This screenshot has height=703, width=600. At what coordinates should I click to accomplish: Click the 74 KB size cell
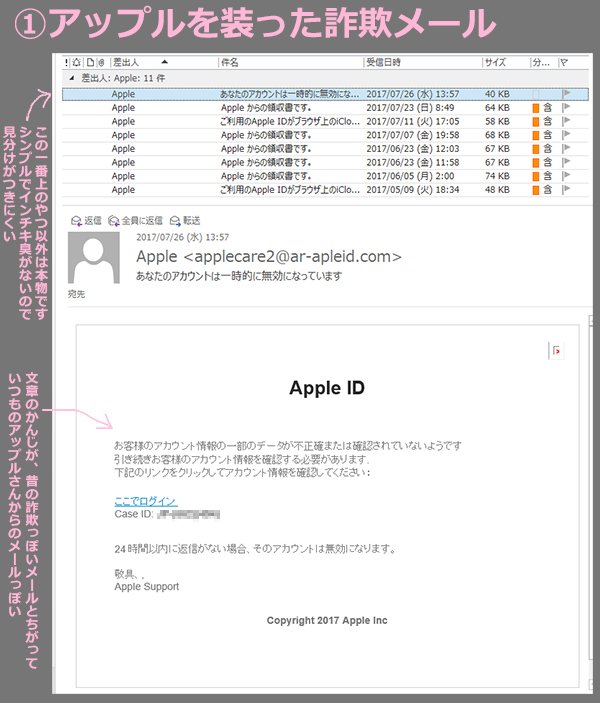point(497,176)
